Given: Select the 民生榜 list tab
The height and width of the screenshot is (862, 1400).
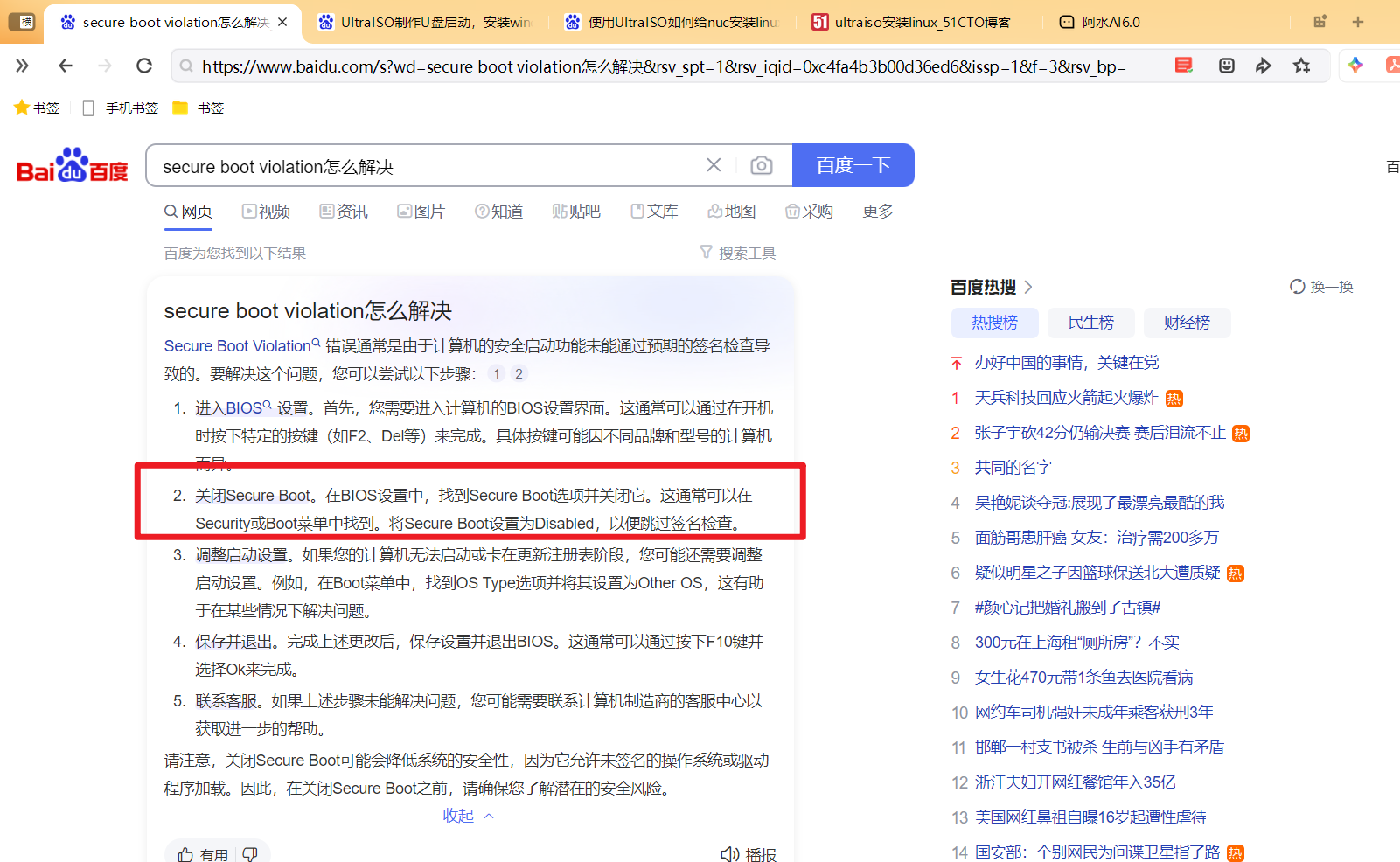Looking at the screenshot, I should click(1091, 323).
